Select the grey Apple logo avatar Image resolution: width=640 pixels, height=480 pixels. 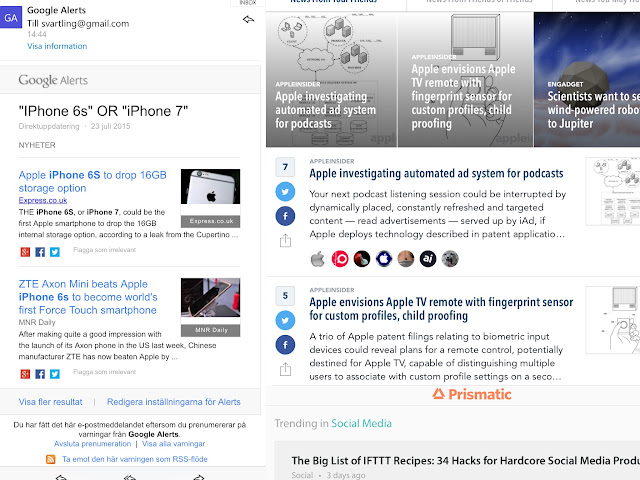tap(318, 259)
